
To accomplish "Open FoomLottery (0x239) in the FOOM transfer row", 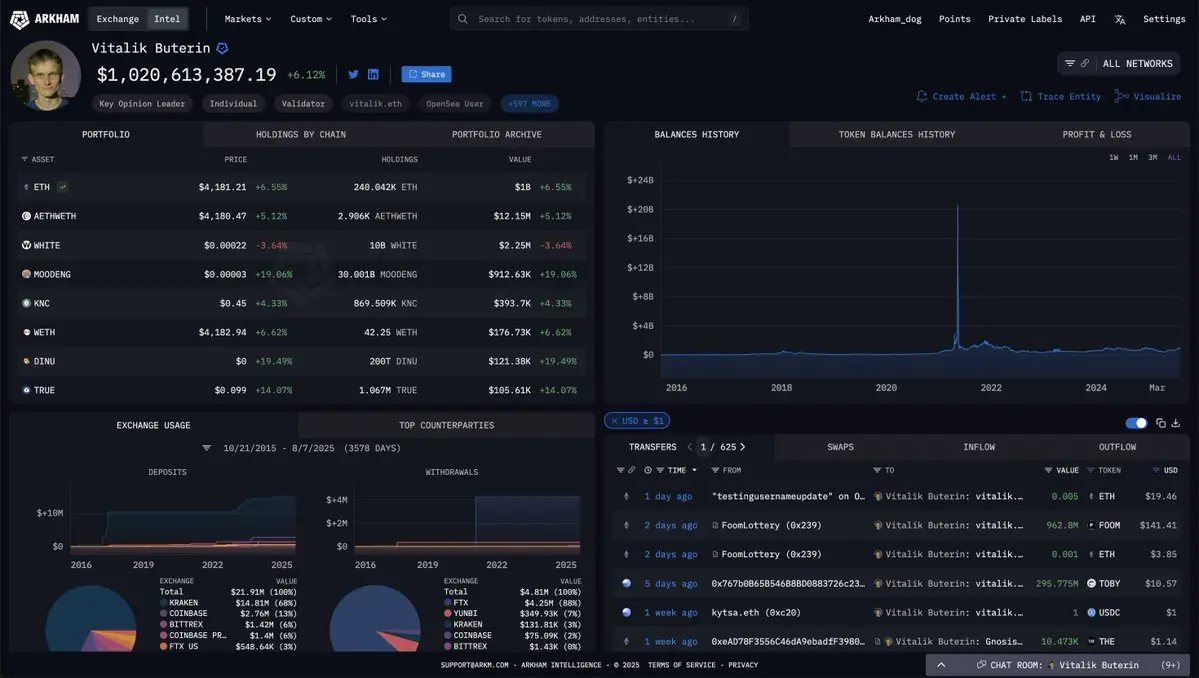I will [771, 525].
